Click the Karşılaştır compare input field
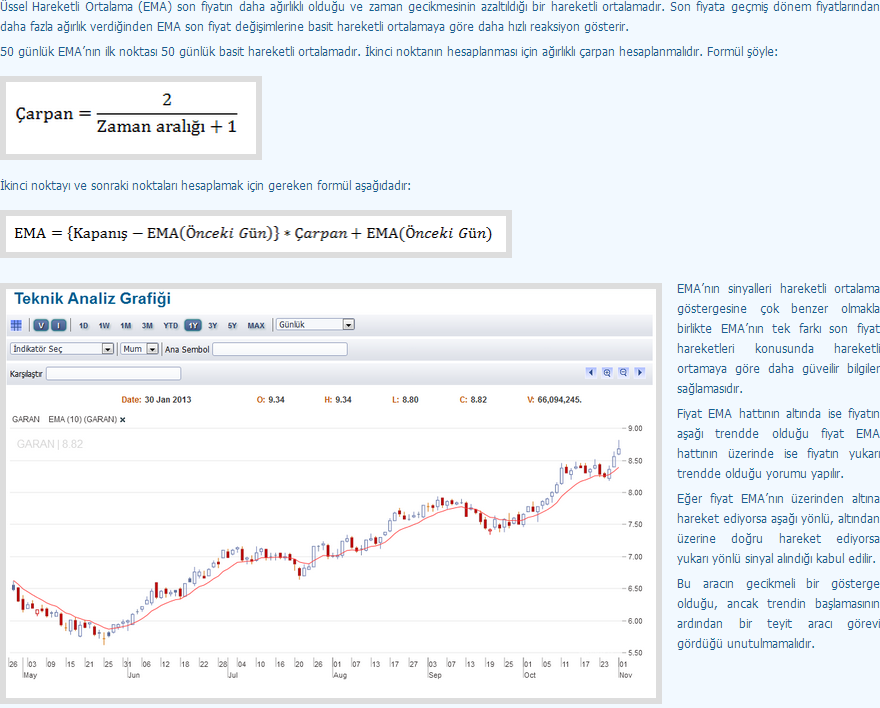 pos(113,374)
